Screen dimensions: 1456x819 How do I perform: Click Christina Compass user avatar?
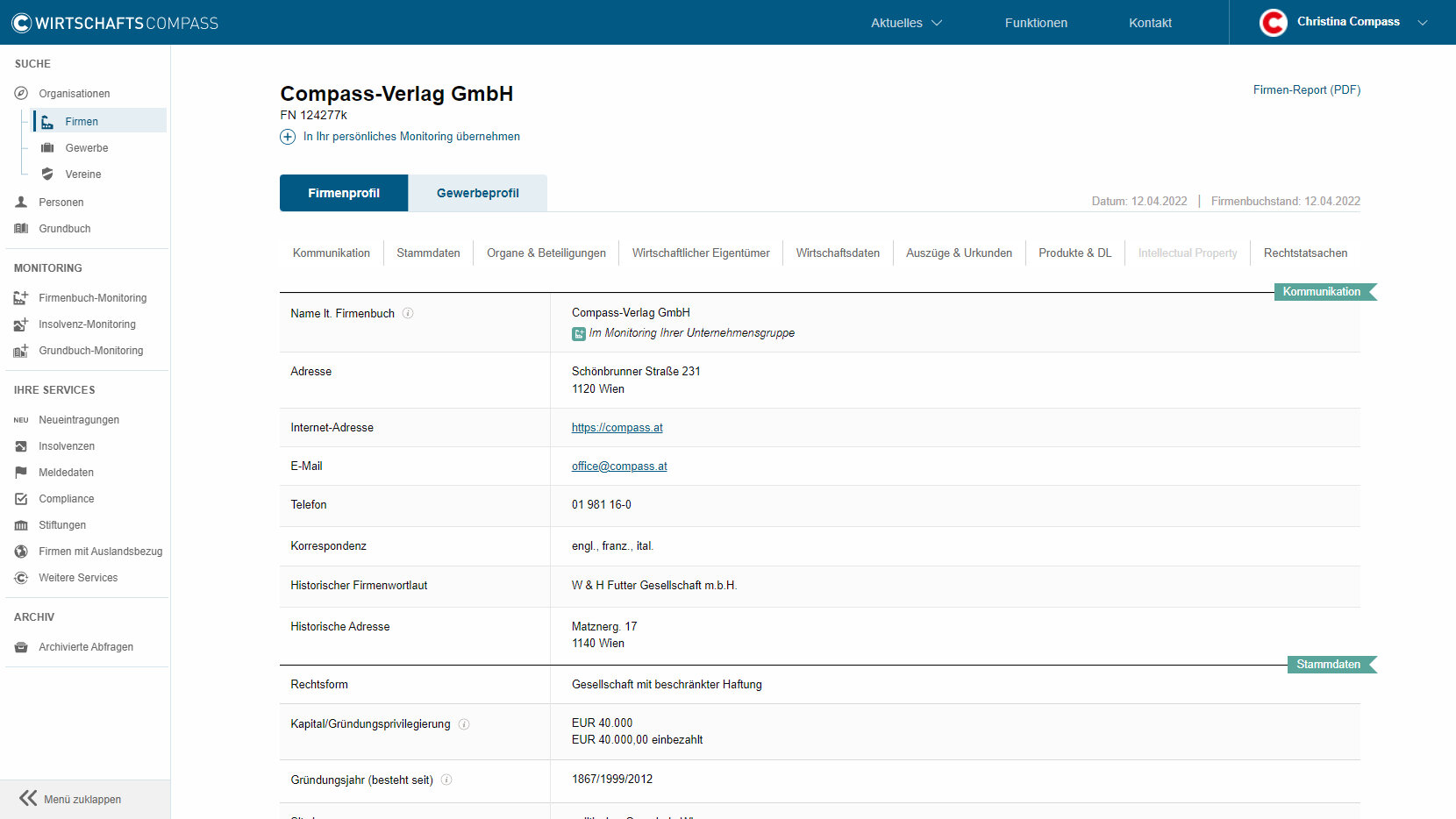1273,23
